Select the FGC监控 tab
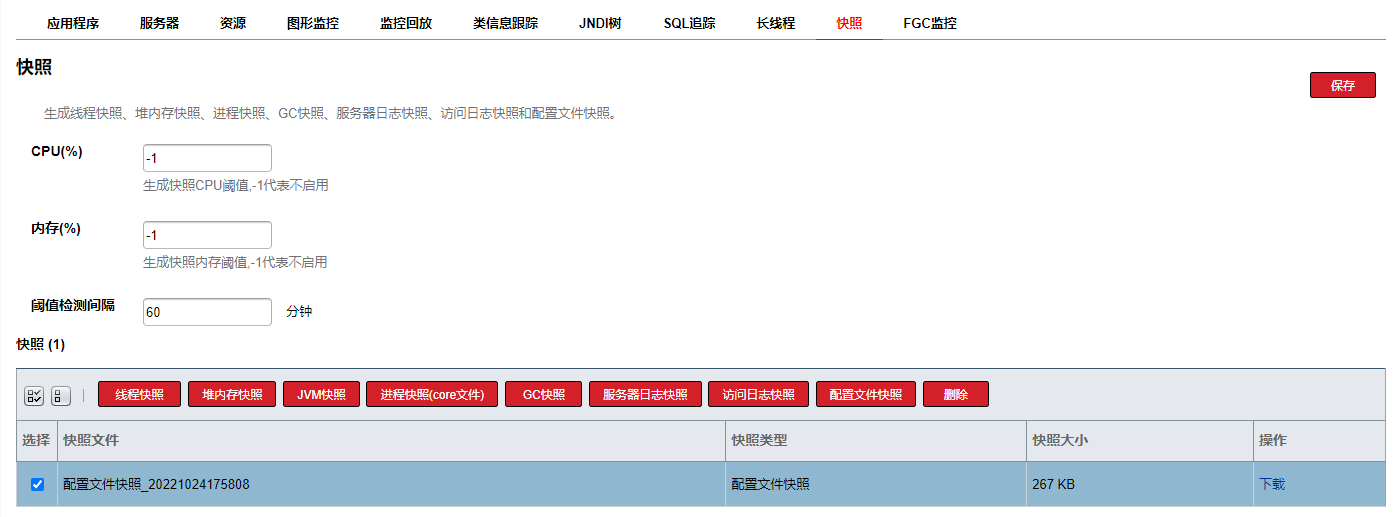Image resolution: width=1399 pixels, height=517 pixels. [929, 23]
